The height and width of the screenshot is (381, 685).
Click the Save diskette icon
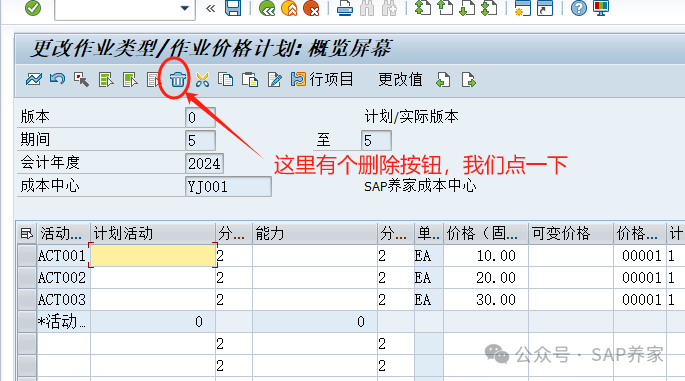coord(233,8)
